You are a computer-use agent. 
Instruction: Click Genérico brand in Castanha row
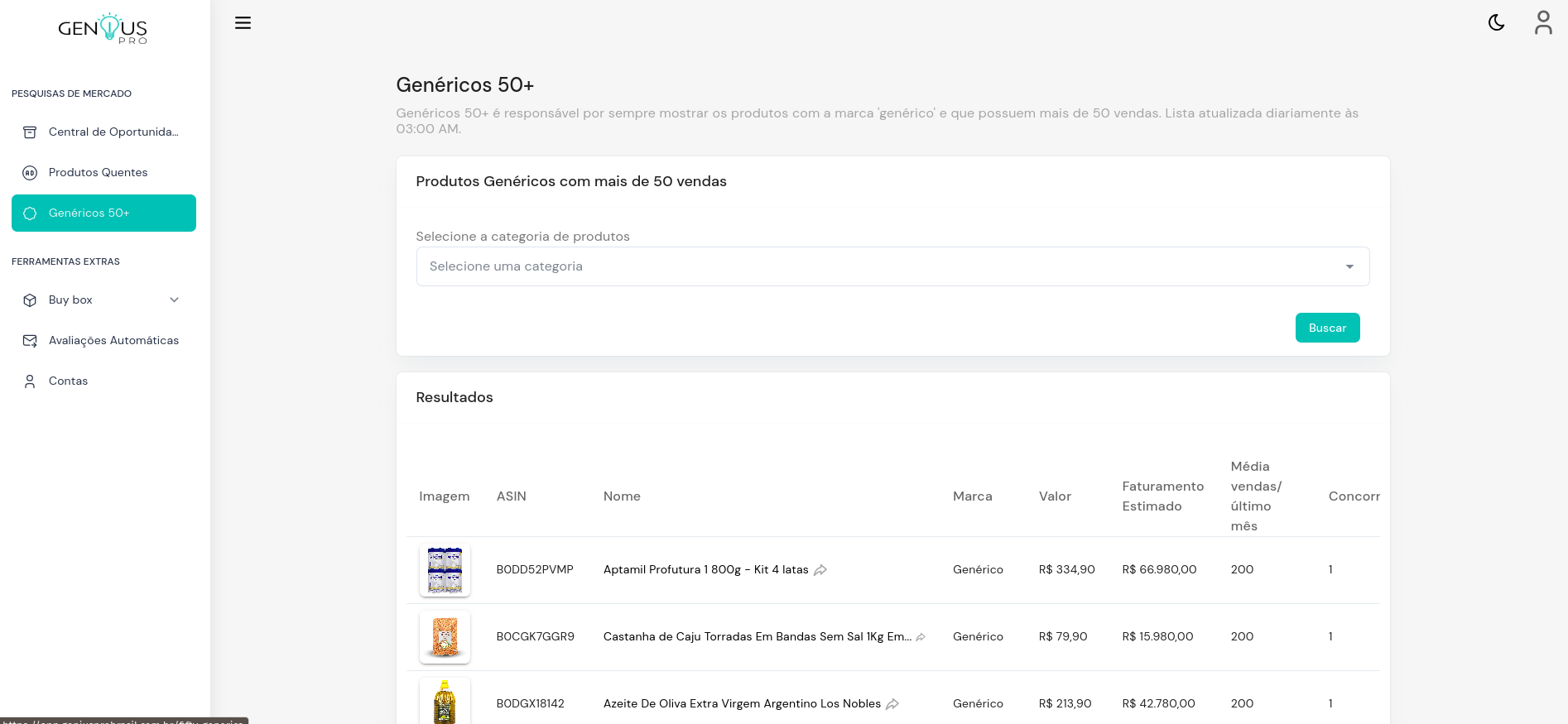978,637
